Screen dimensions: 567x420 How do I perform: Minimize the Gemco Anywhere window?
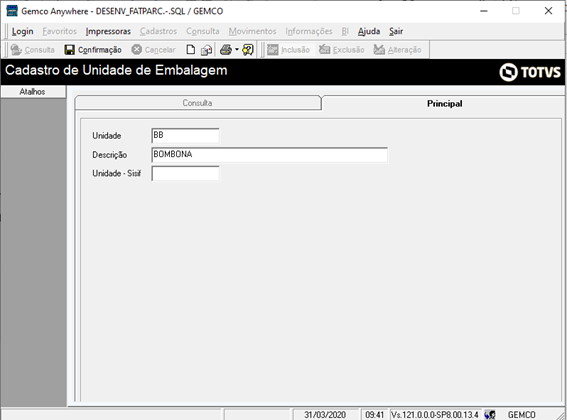[x=483, y=11]
